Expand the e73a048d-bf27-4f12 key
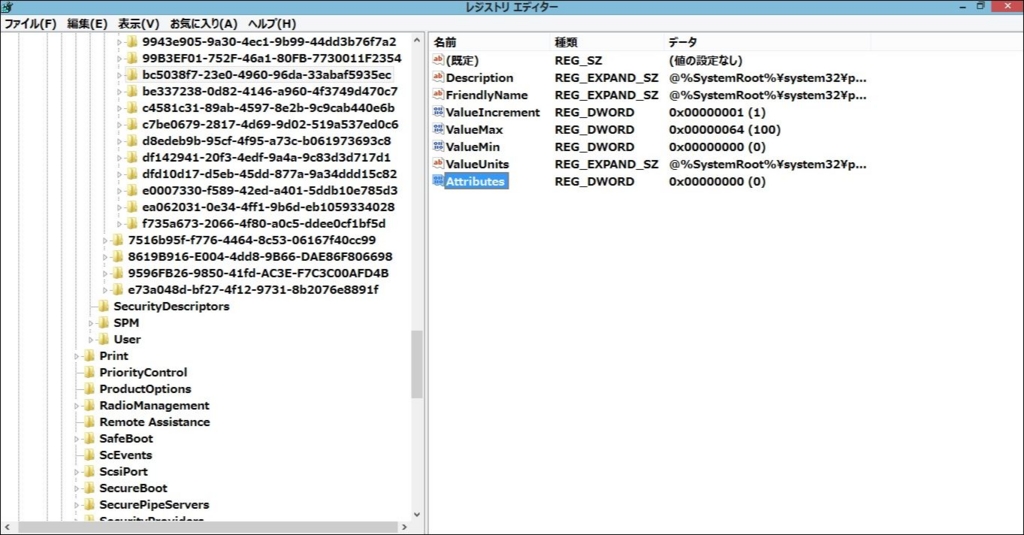The width and height of the screenshot is (1024, 535). (105, 289)
